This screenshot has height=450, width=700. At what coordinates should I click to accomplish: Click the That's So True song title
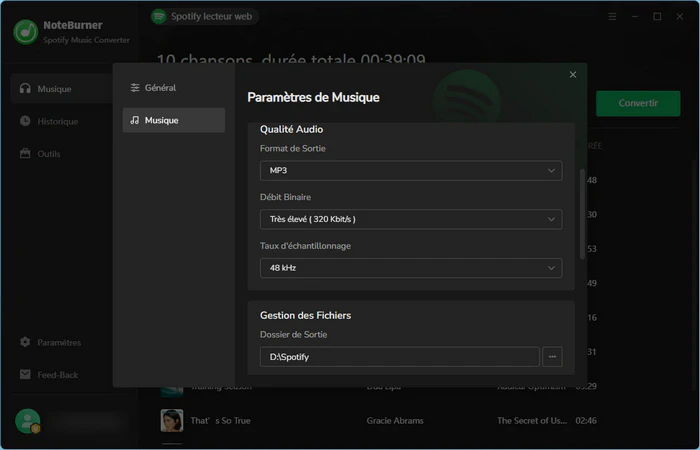(221, 421)
